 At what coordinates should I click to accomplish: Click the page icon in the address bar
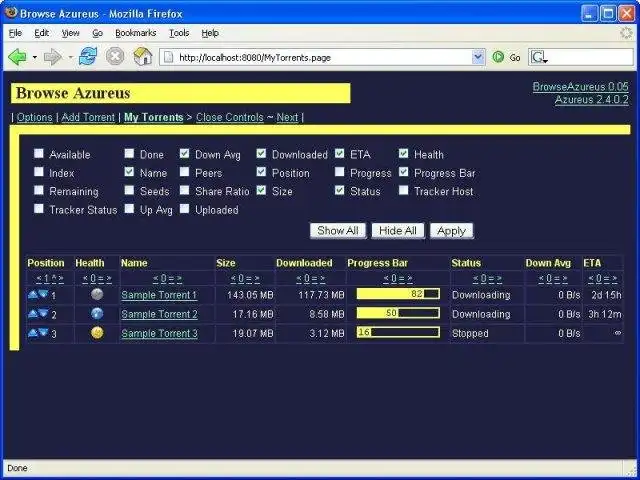[169, 58]
